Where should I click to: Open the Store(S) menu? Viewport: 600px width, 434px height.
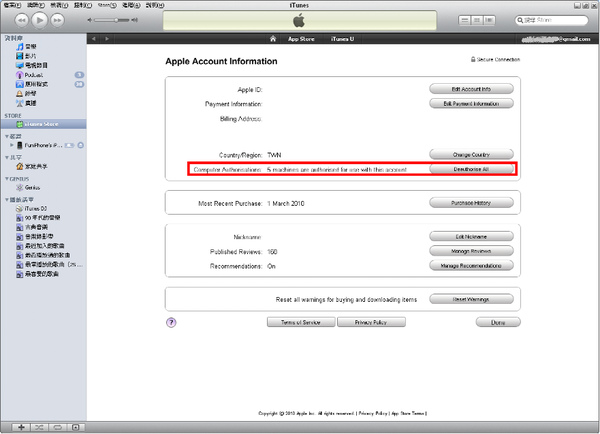coord(107,5)
